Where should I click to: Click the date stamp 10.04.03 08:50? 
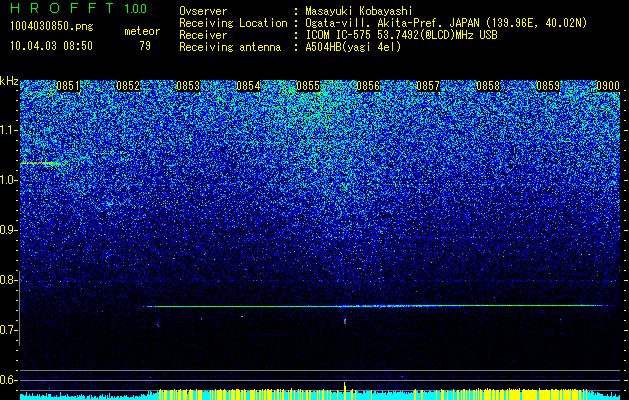pyautogui.click(x=51, y=46)
